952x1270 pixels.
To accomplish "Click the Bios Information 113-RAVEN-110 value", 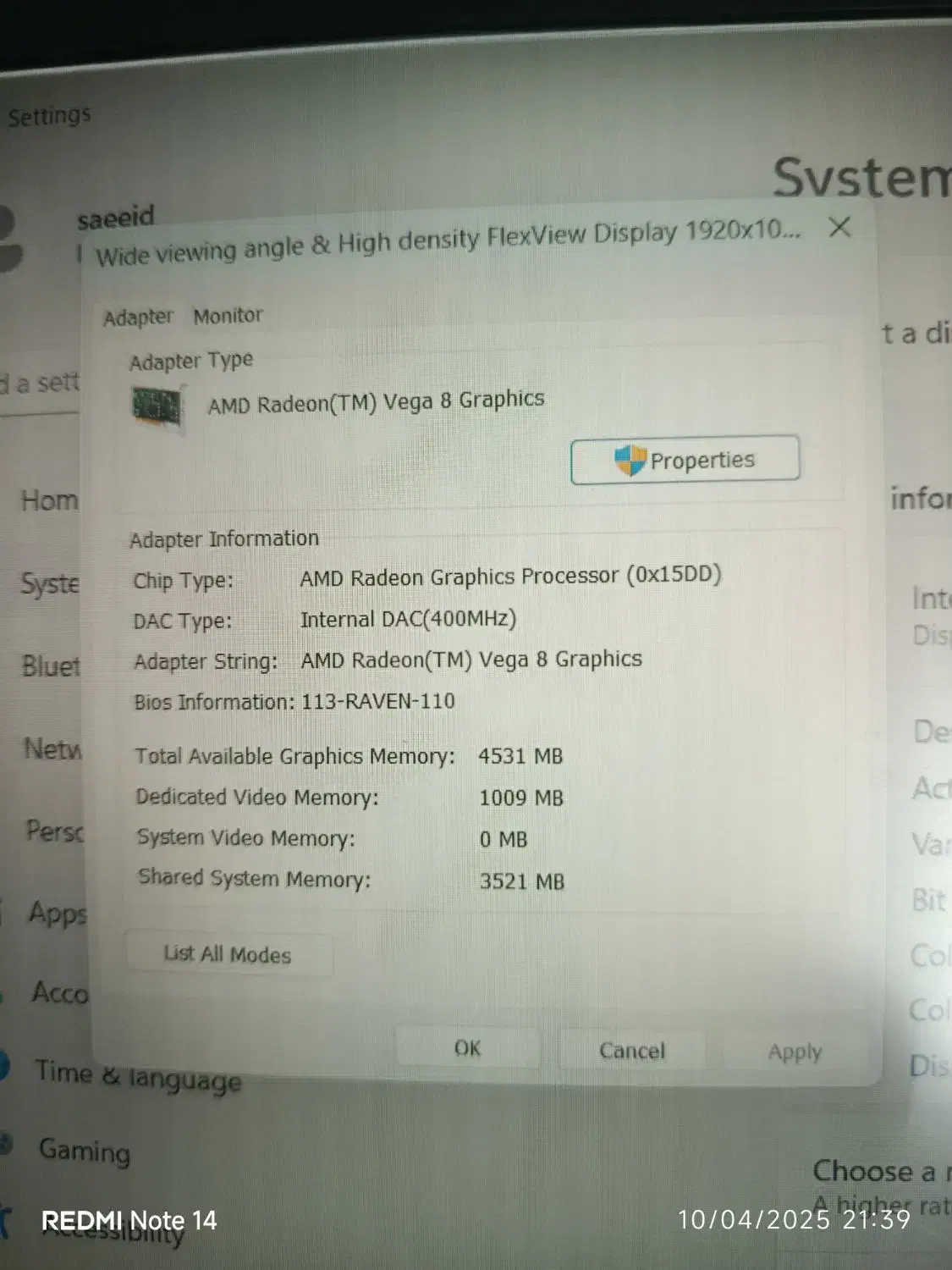I will (378, 701).
